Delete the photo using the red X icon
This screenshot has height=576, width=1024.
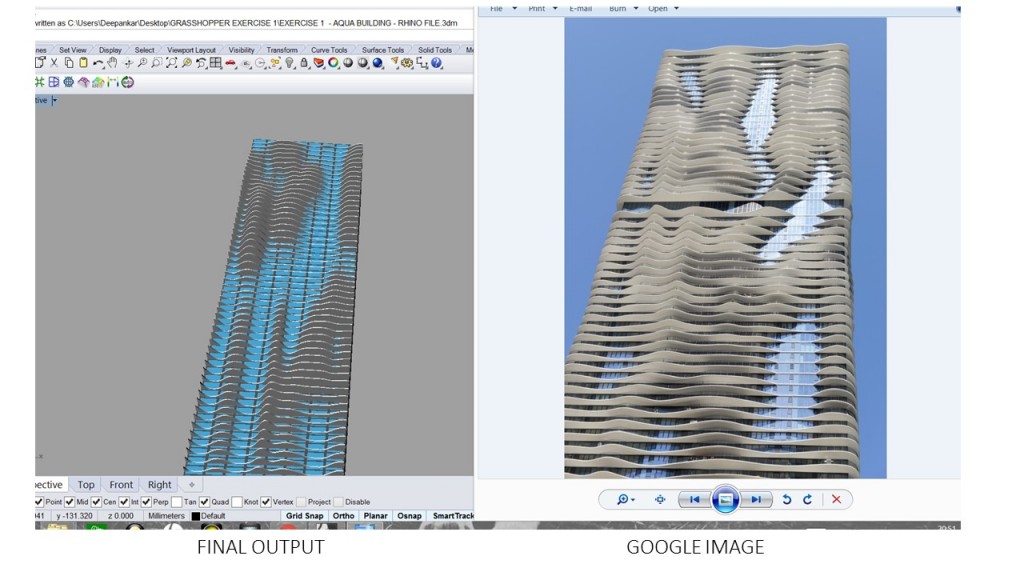[836, 499]
